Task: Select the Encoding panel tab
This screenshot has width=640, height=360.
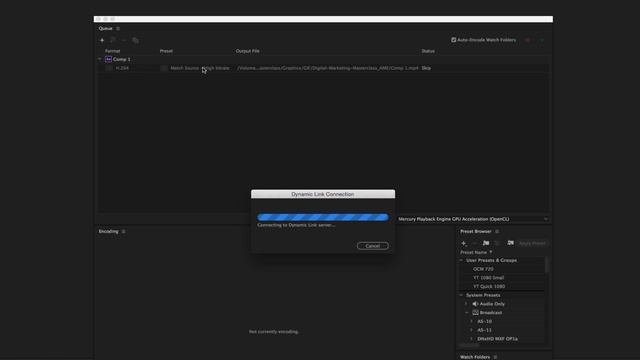Action: coord(108,231)
